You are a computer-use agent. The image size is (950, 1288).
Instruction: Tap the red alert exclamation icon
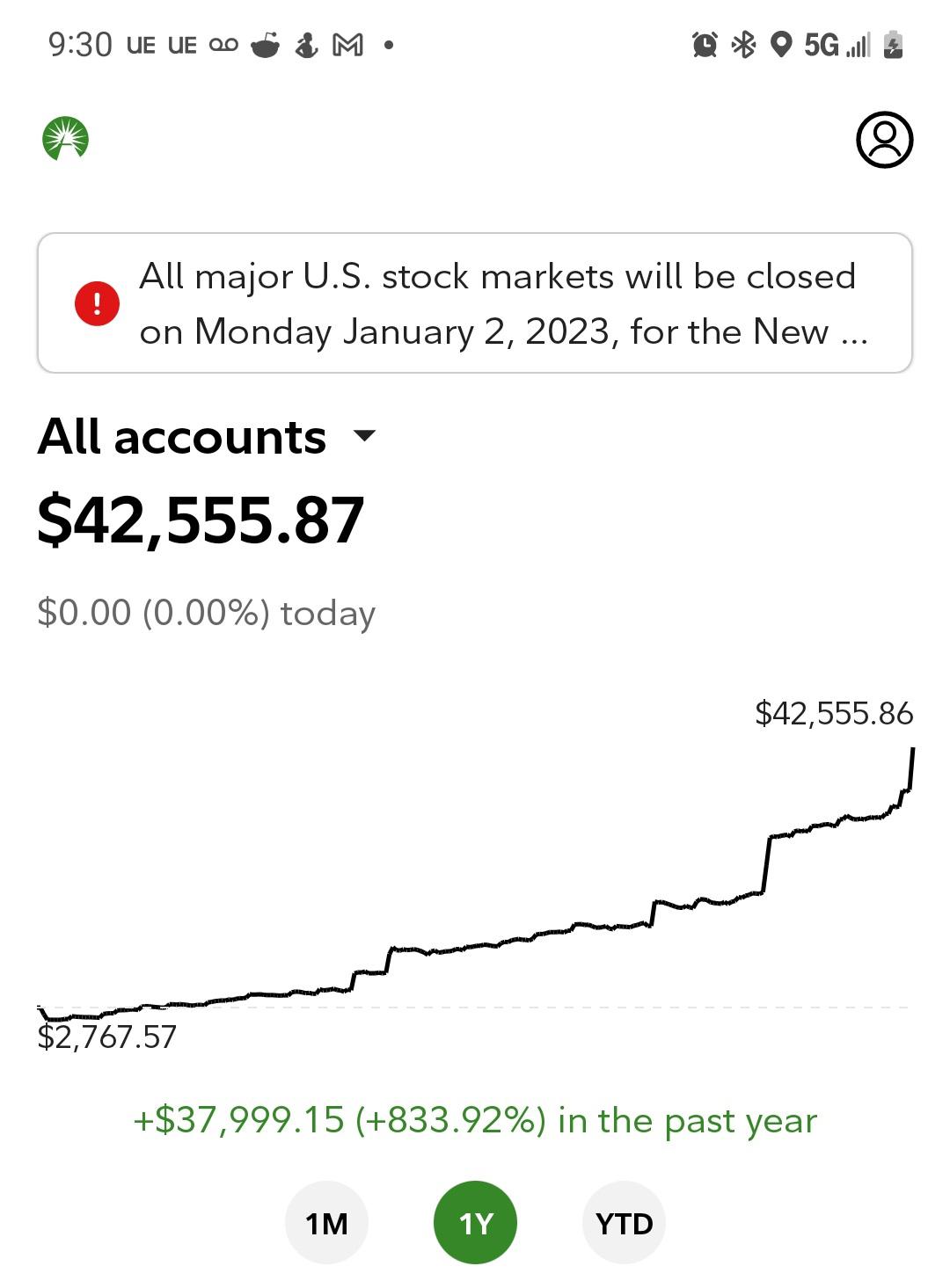tap(97, 303)
